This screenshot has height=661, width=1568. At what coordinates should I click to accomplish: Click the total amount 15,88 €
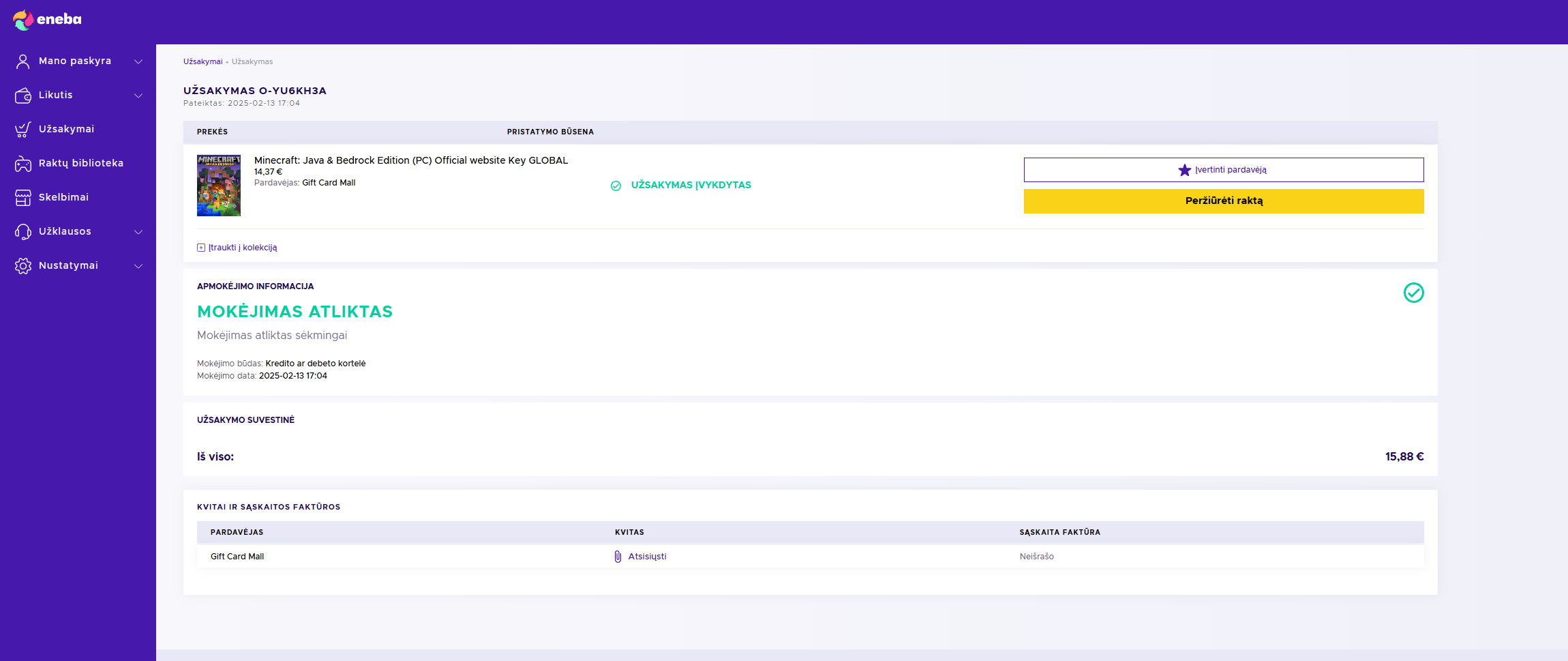tap(1404, 457)
